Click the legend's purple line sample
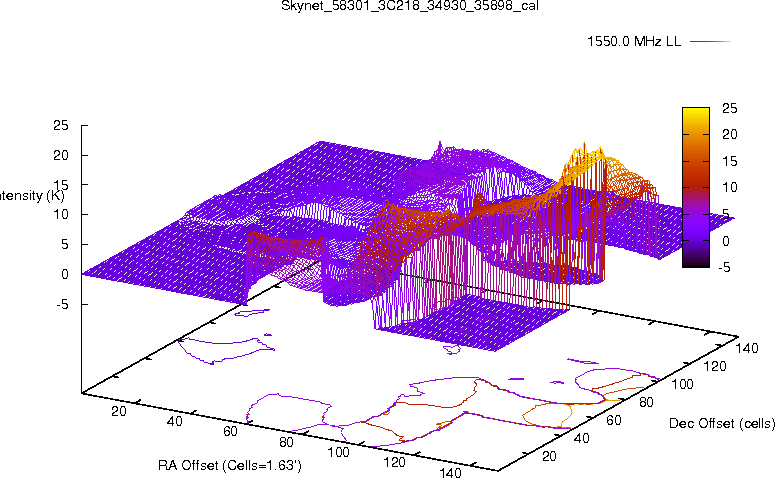775x478 pixels. coord(711,41)
